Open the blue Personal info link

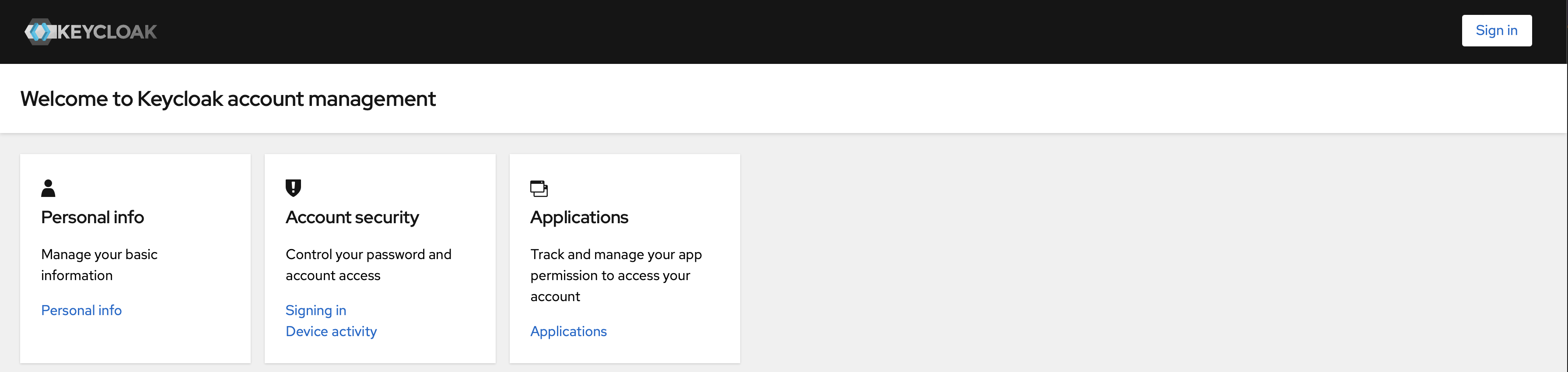coord(81,310)
